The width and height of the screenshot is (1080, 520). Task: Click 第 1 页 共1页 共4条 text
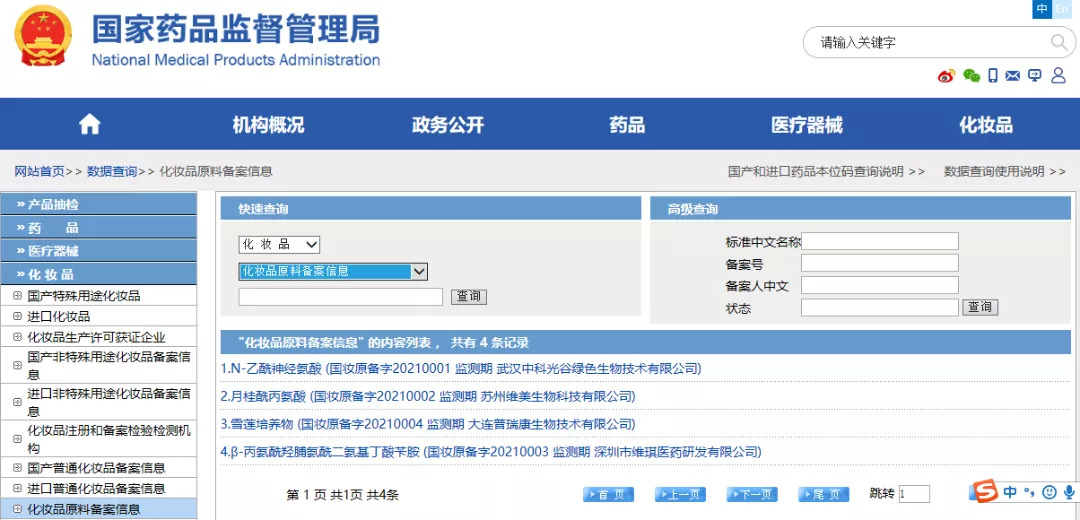click(x=342, y=495)
